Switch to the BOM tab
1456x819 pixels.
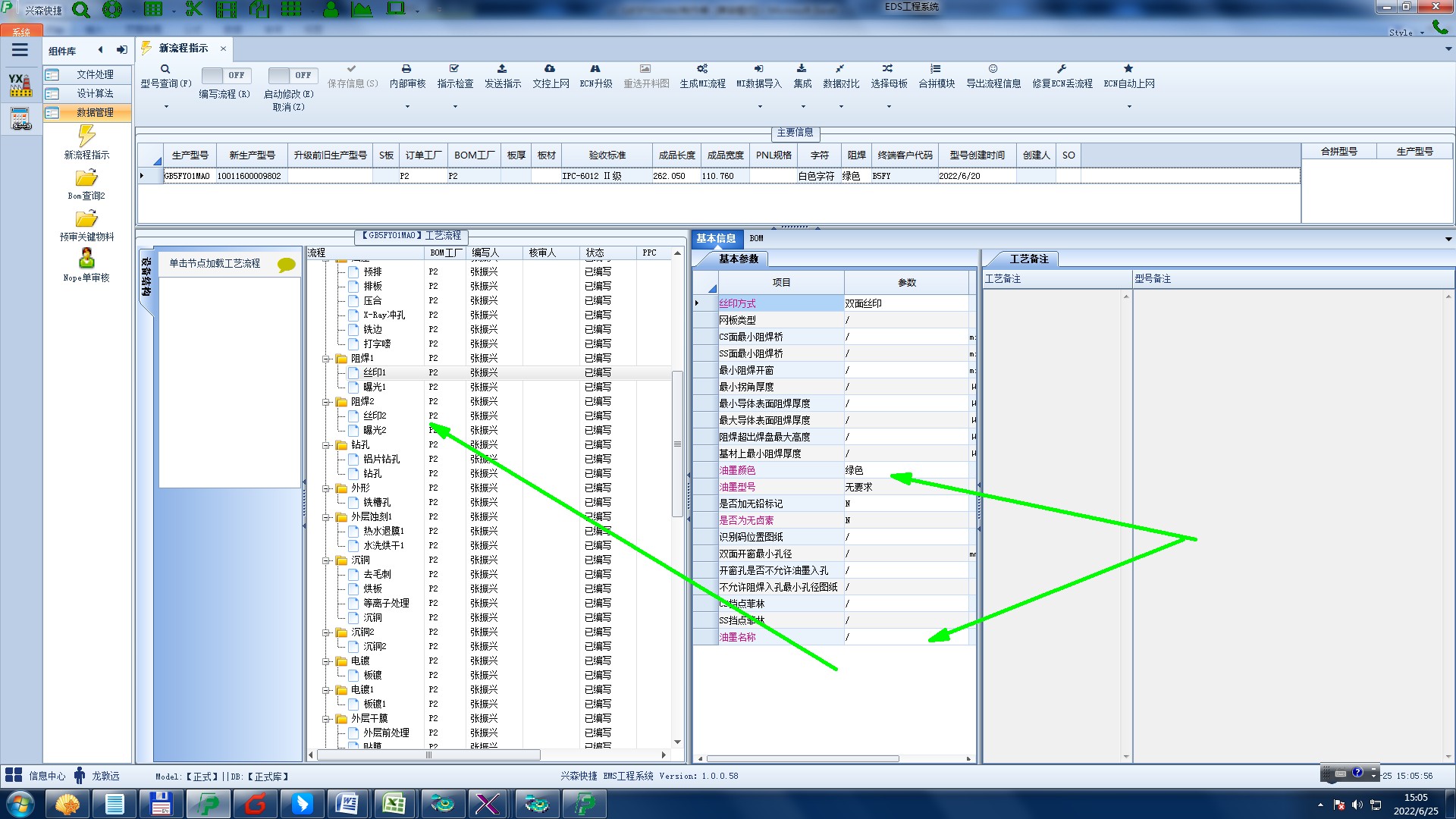tap(756, 238)
